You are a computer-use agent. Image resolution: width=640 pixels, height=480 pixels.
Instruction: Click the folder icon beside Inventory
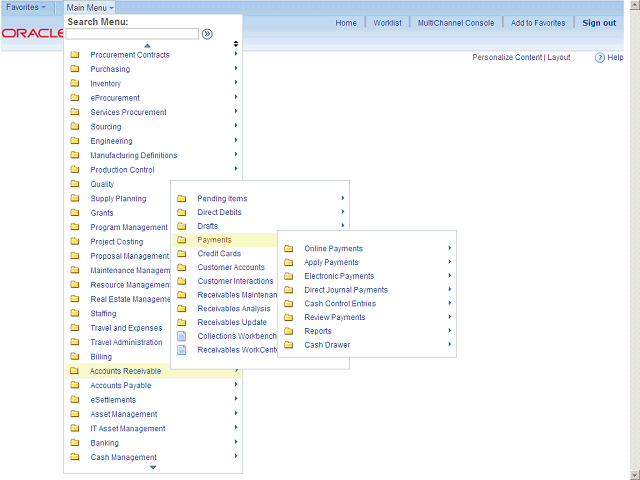click(x=75, y=83)
